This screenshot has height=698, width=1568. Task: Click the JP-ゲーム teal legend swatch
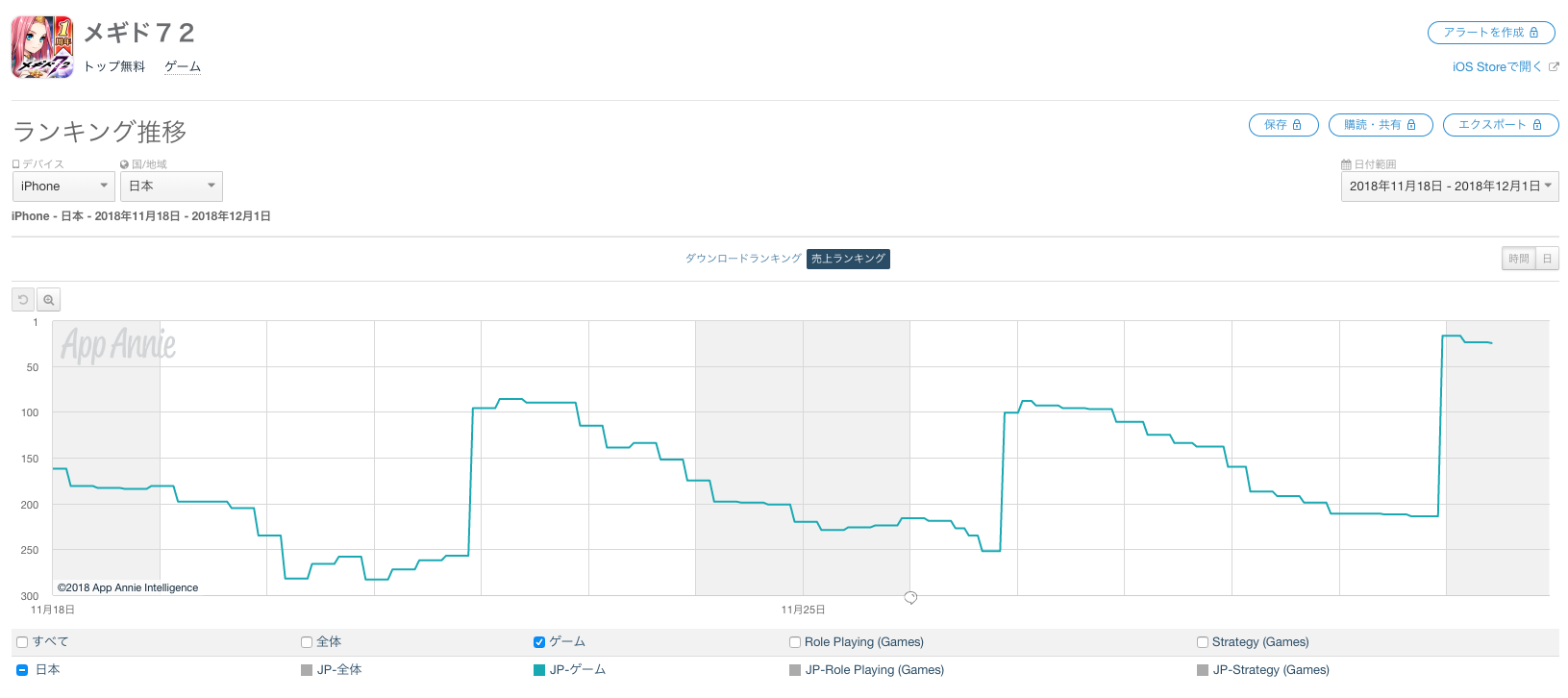click(x=539, y=670)
